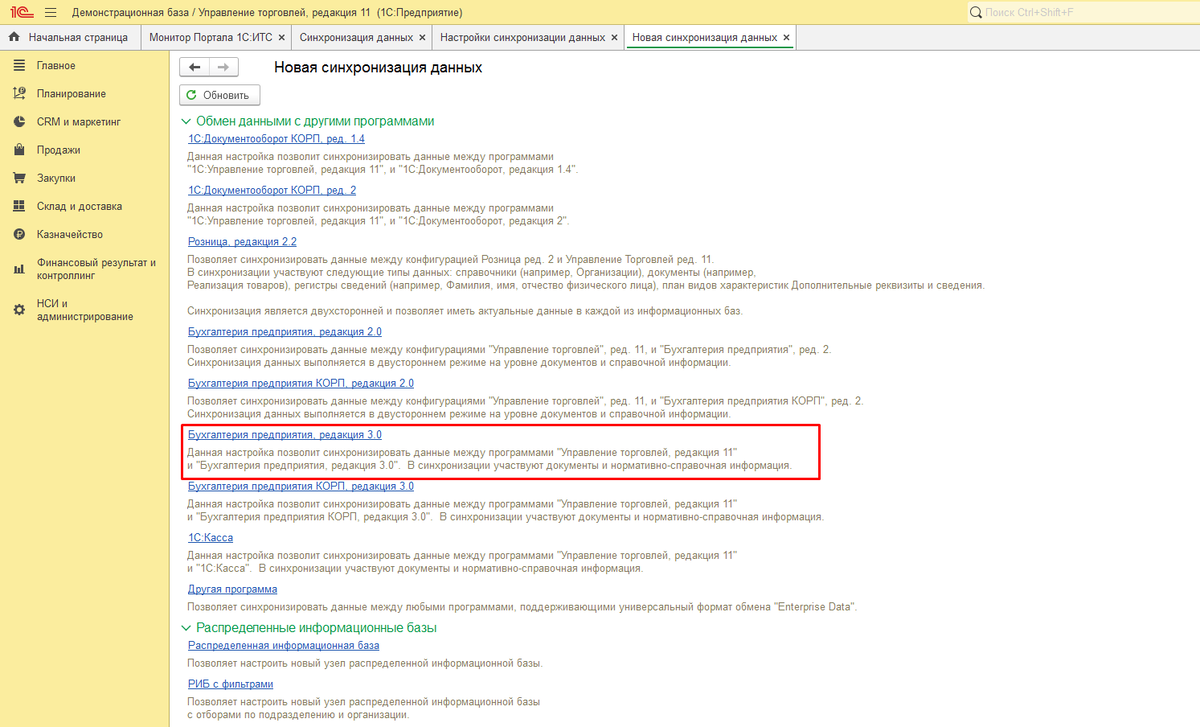This screenshot has width=1200, height=727.
Task: Click the home icon on the start page tab
Action: (x=14, y=38)
